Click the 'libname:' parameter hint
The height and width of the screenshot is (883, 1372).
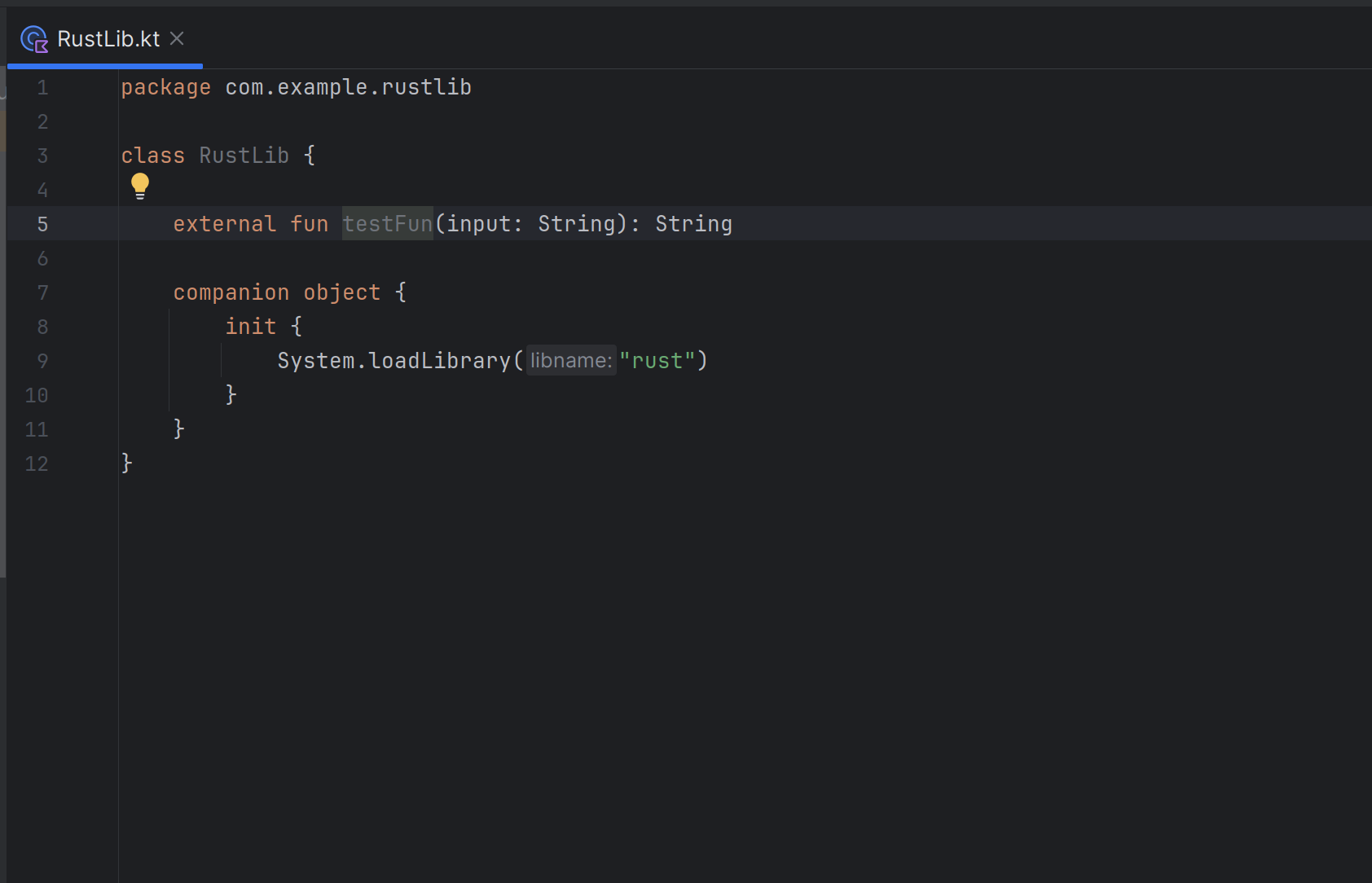coord(571,361)
